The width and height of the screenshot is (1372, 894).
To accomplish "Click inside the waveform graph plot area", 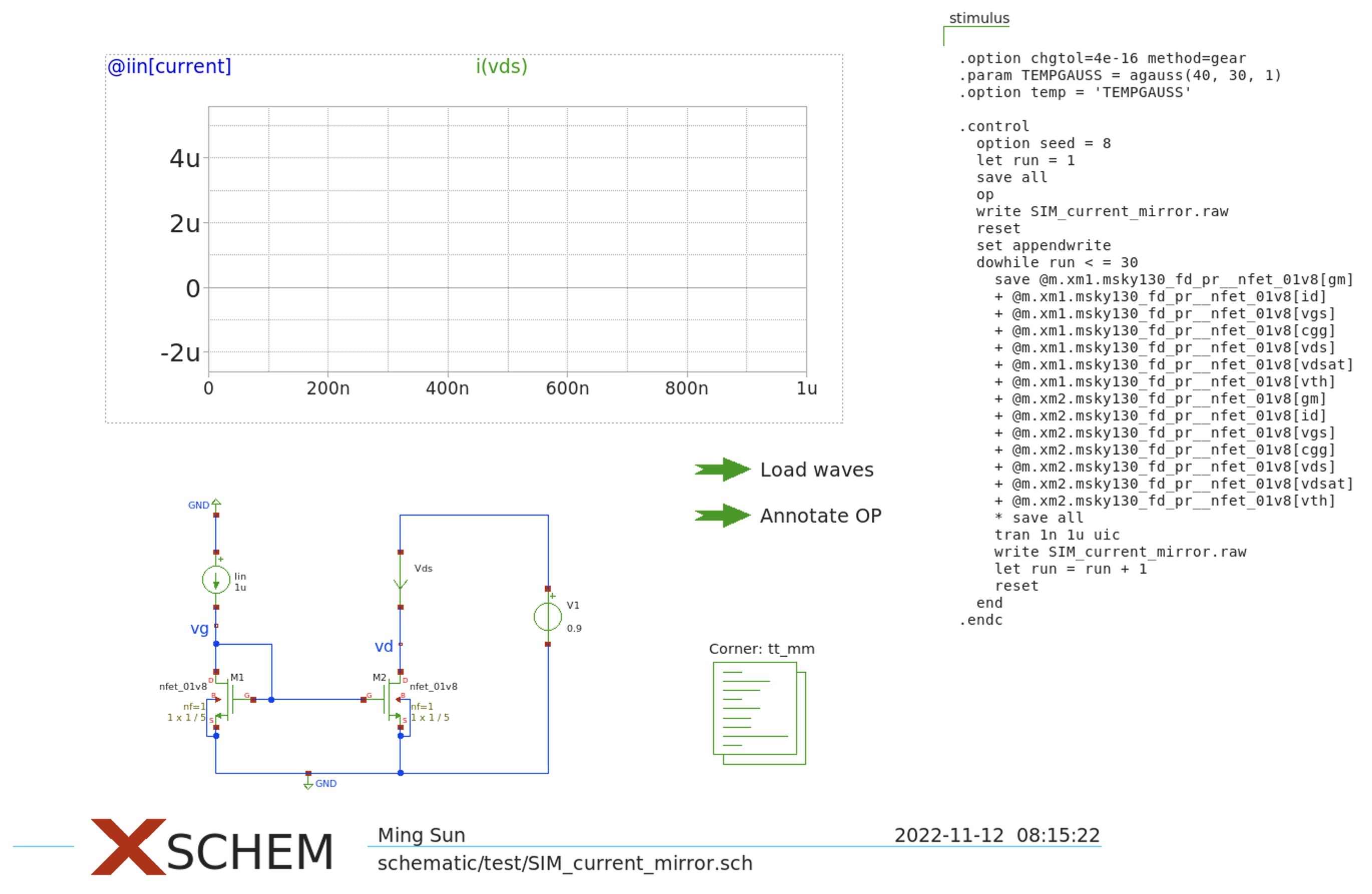I will point(507,239).
